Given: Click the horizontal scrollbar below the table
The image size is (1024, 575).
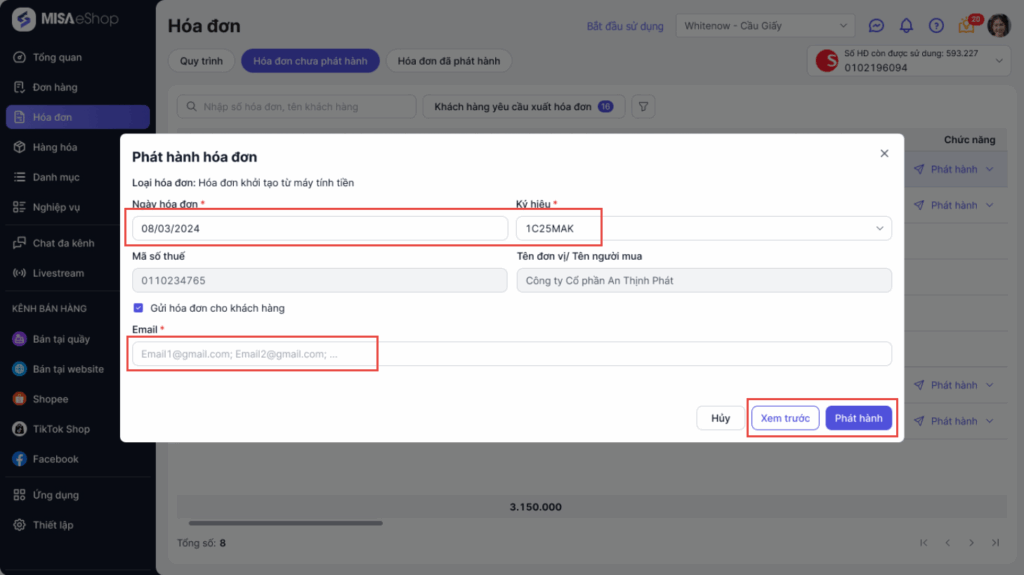Looking at the screenshot, I should 285,523.
